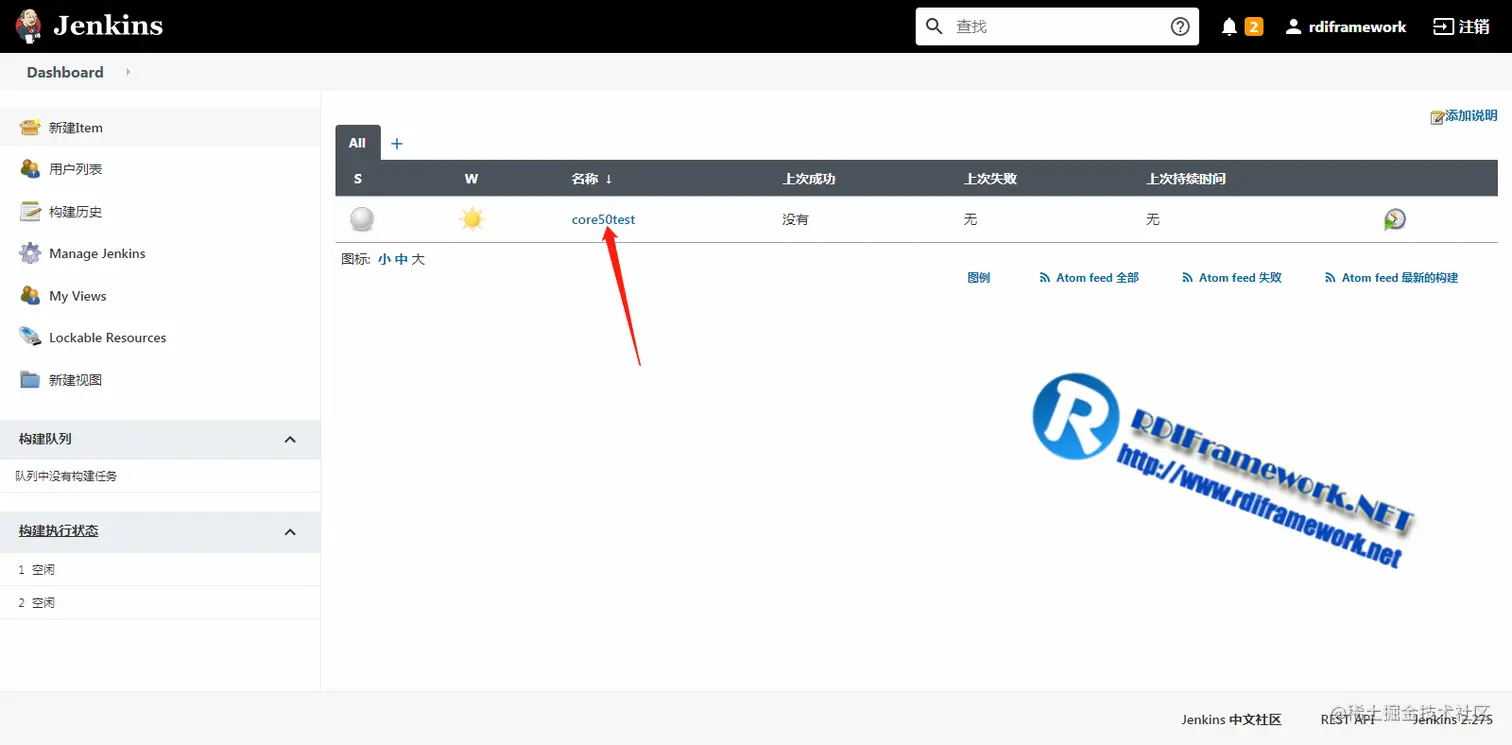Viewport: 1512px width, 745px height.
Task: Sort by 上次成功 column header
Action: tap(808, 179)
